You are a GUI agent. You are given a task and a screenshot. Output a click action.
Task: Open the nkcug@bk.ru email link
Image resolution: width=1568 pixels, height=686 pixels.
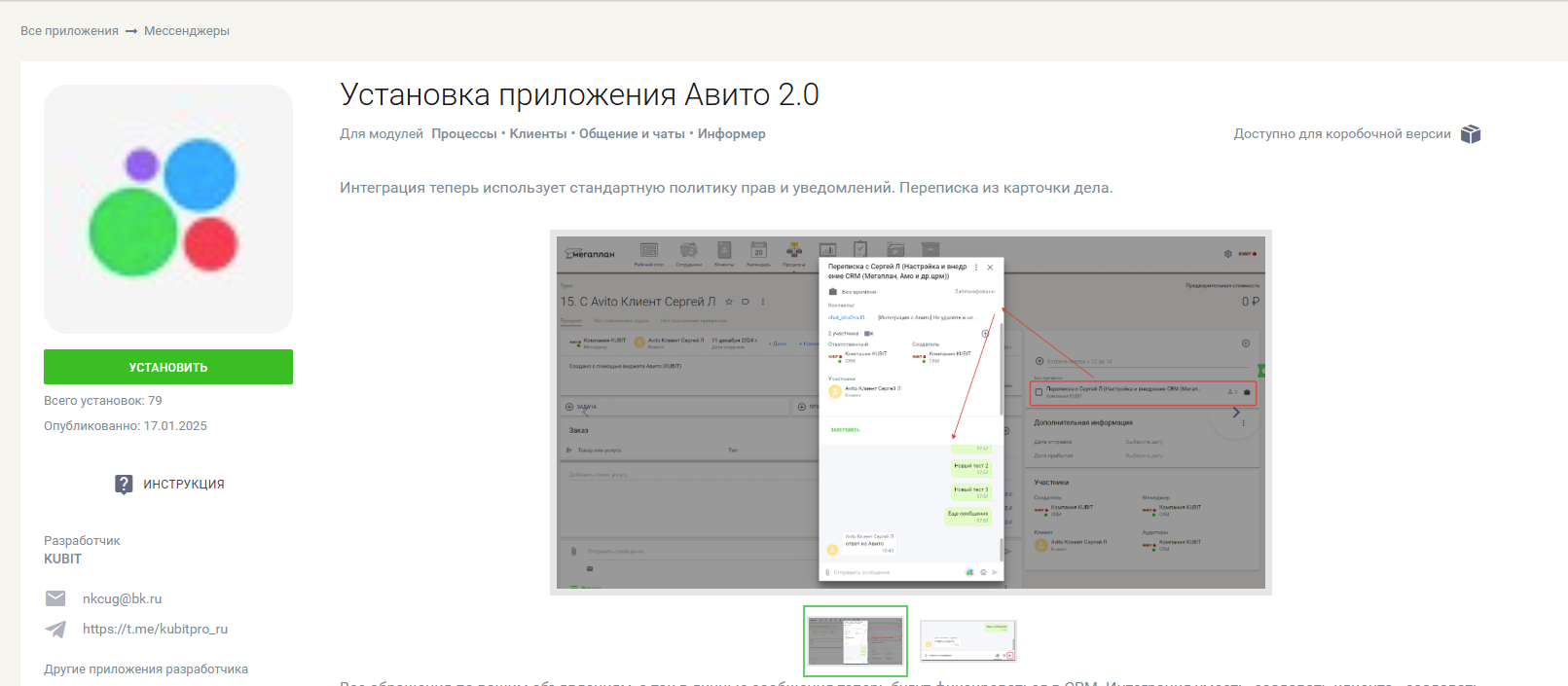click(x=122, y=598)
